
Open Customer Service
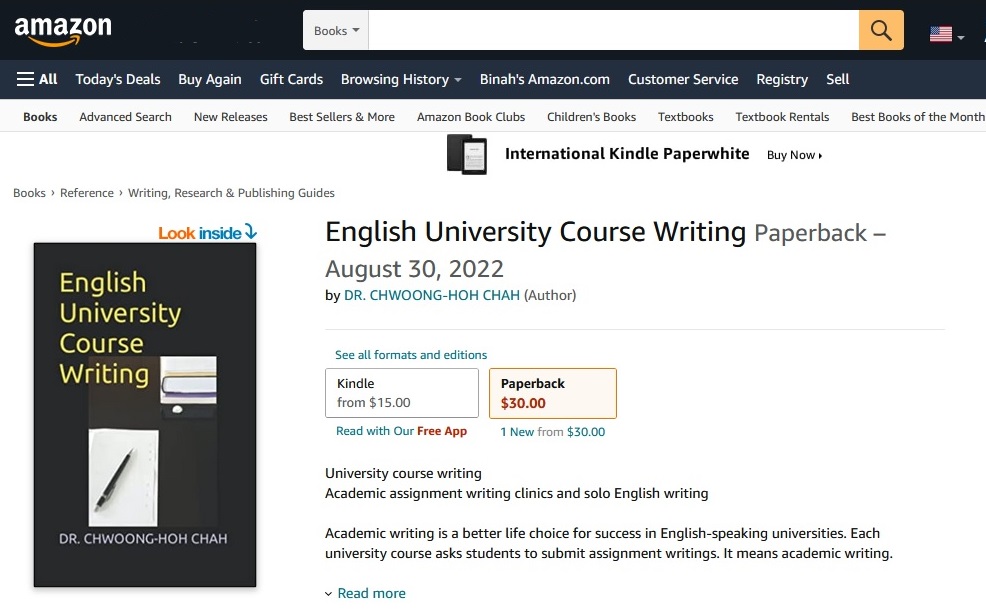pos(683,79)
